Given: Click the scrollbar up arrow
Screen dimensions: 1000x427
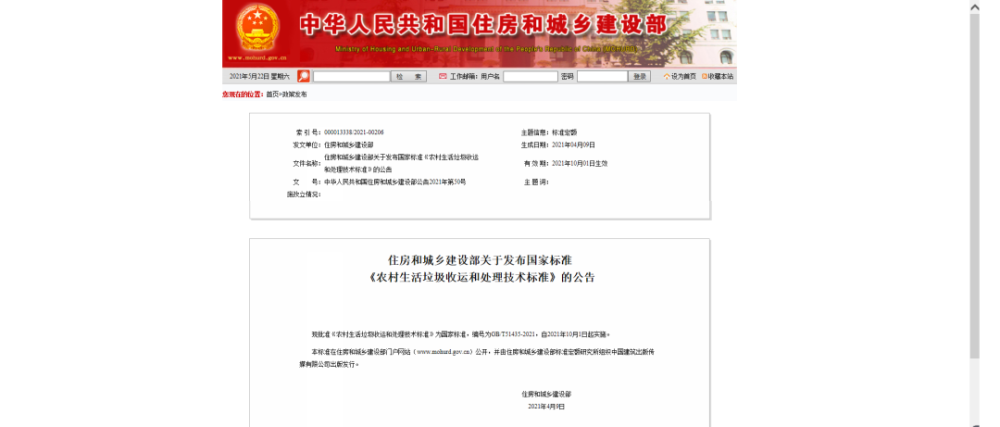Looking at the screenshot, I should coord(974,6).
